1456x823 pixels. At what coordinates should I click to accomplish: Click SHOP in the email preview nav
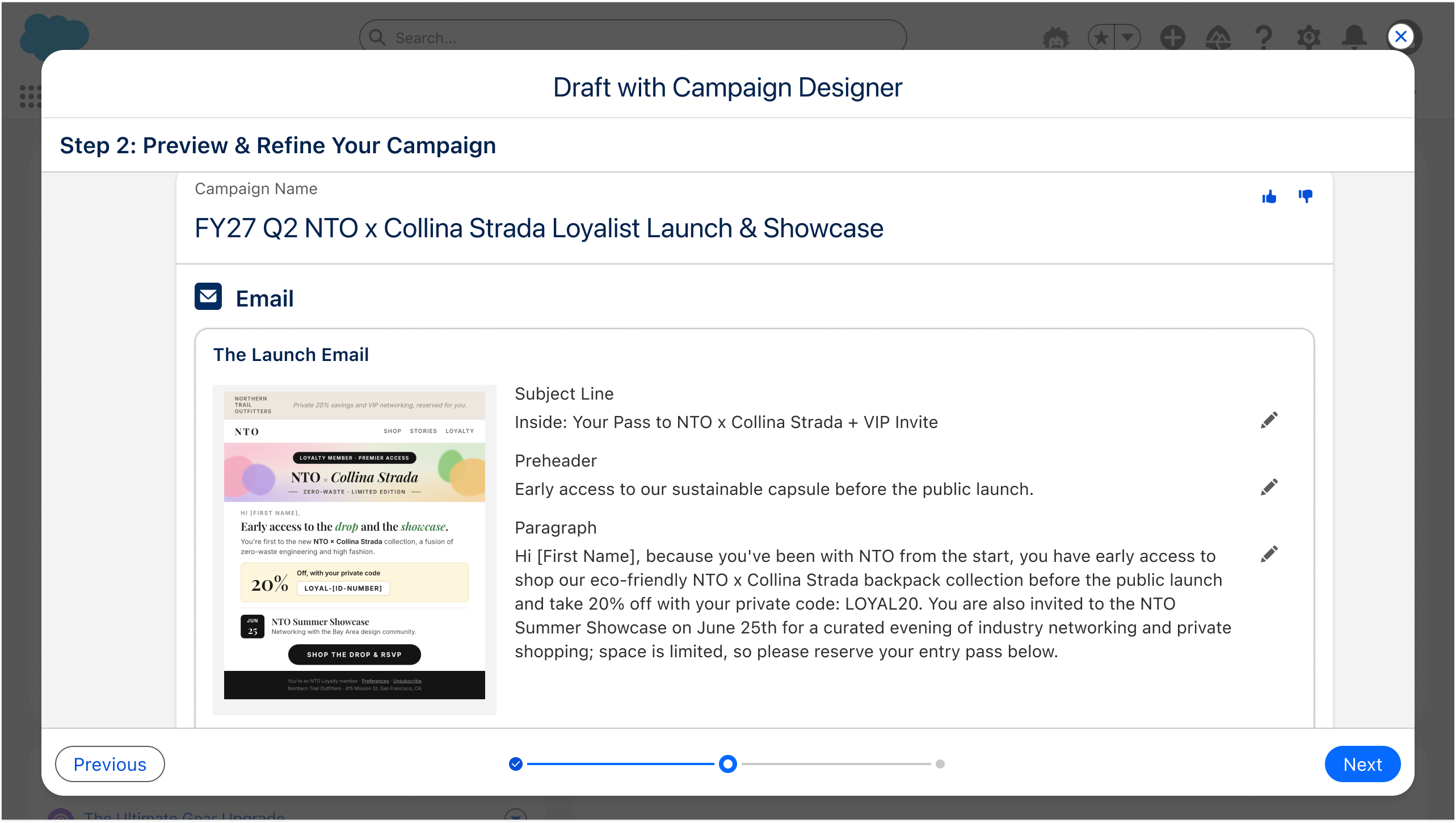tap(392, 431)
